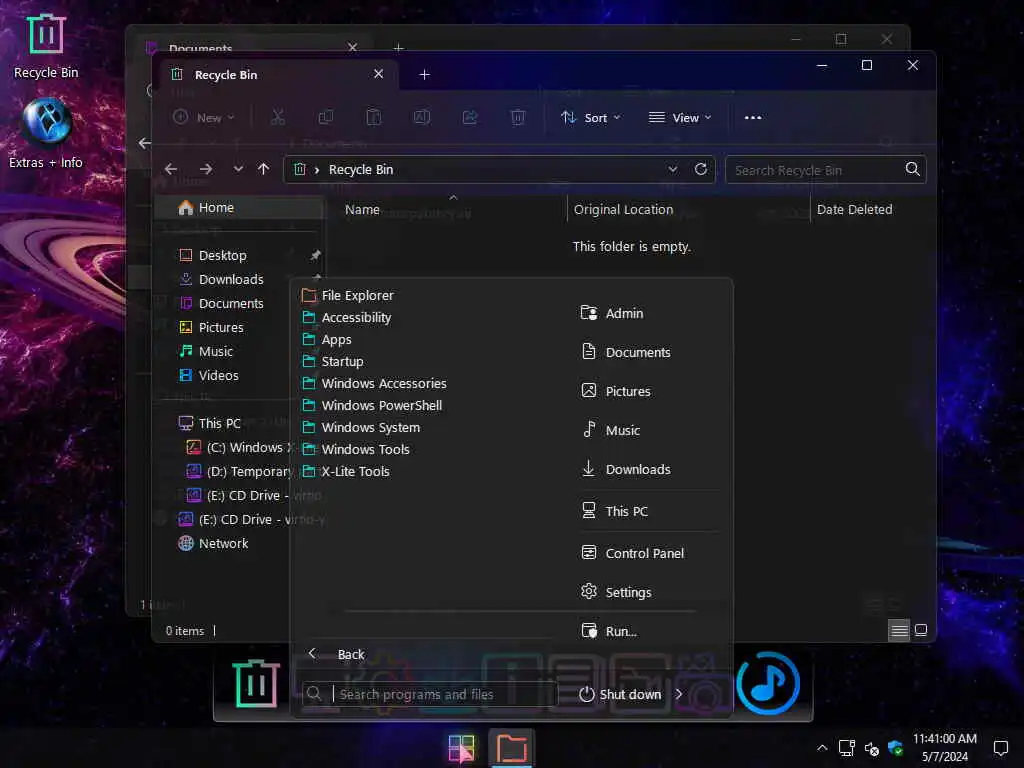Open the Sort dropdown
Screen dimensions: 1024x768
coord(591,118)
